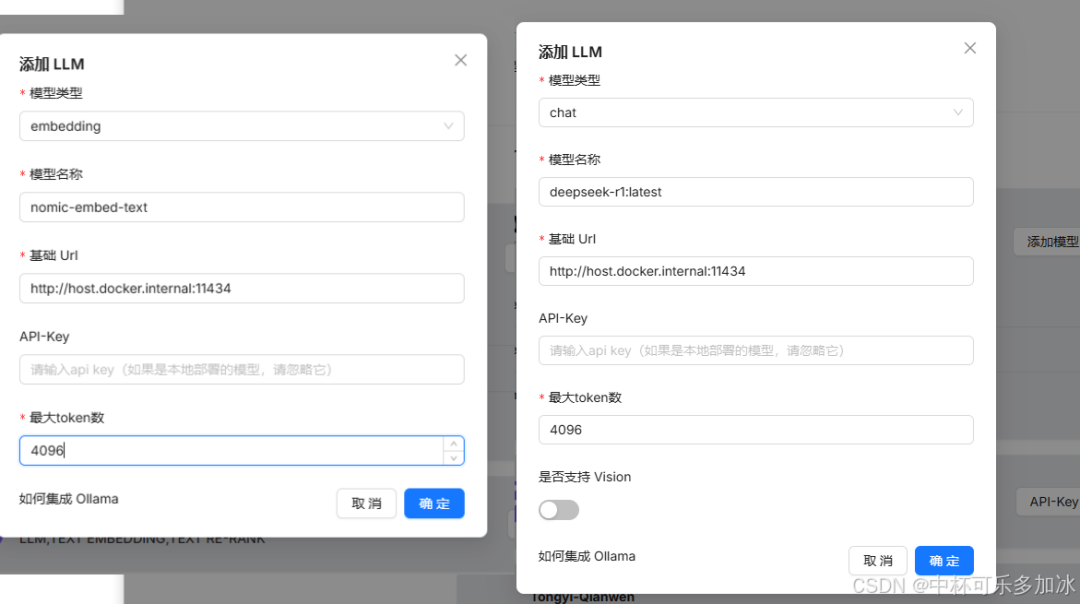Expand the model type dropdown showing embedding
The image size is (1080, 604).
coord(241,126)
